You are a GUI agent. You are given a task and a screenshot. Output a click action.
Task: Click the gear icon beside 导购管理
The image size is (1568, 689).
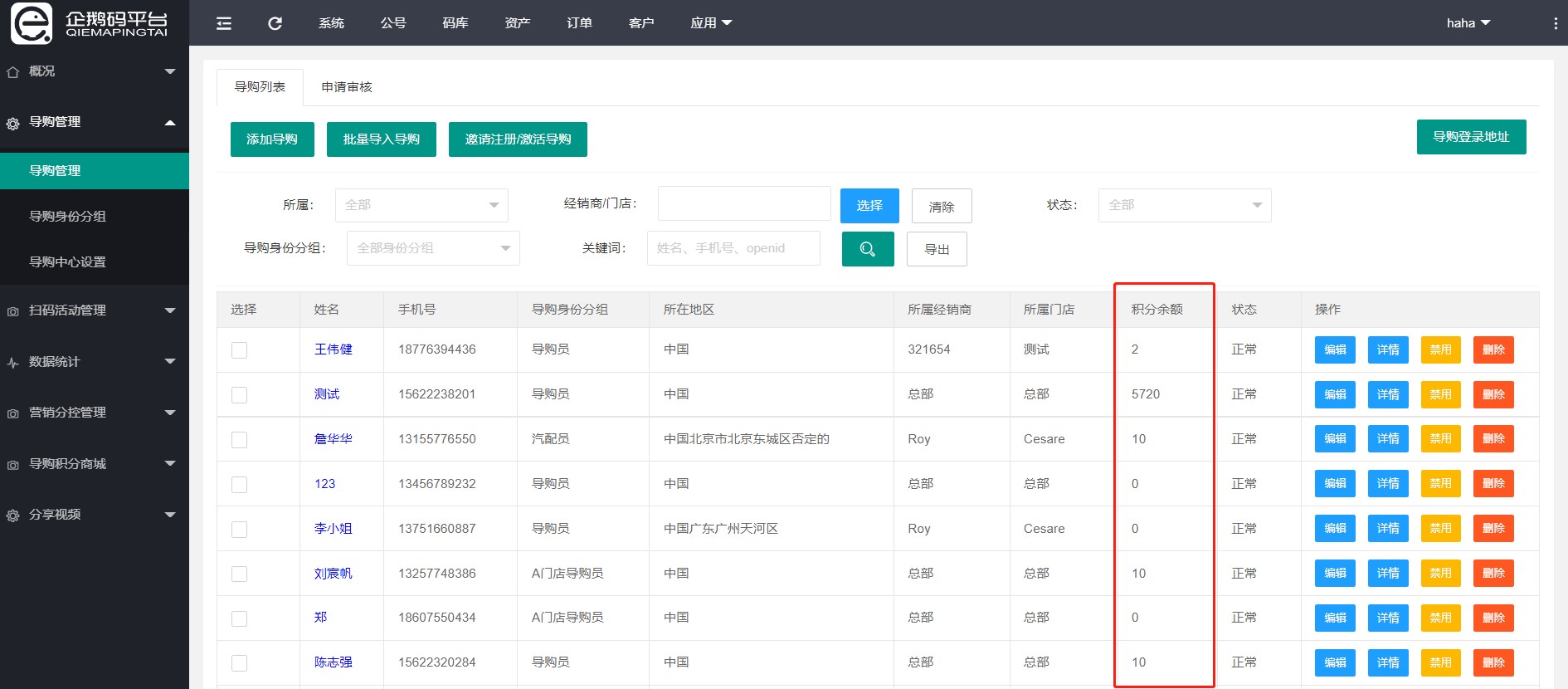pyautogui.click(x=12, y=124)
